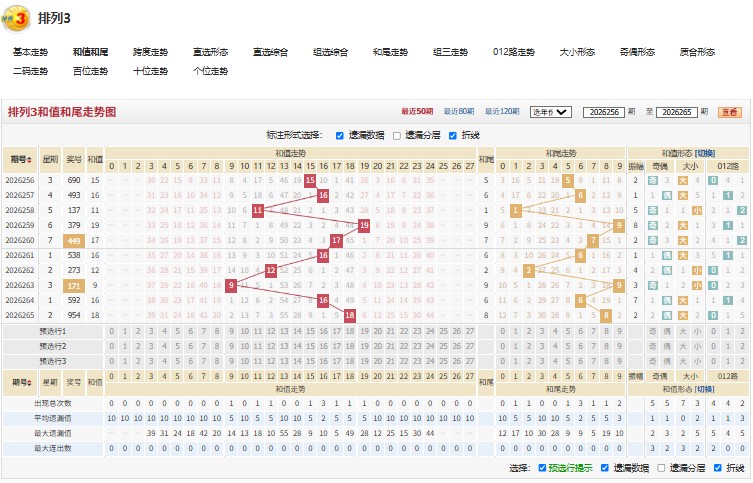Switch to 和值和尾 tab
753x483 pixels.
pyautogui.click(x=90, y=52)
